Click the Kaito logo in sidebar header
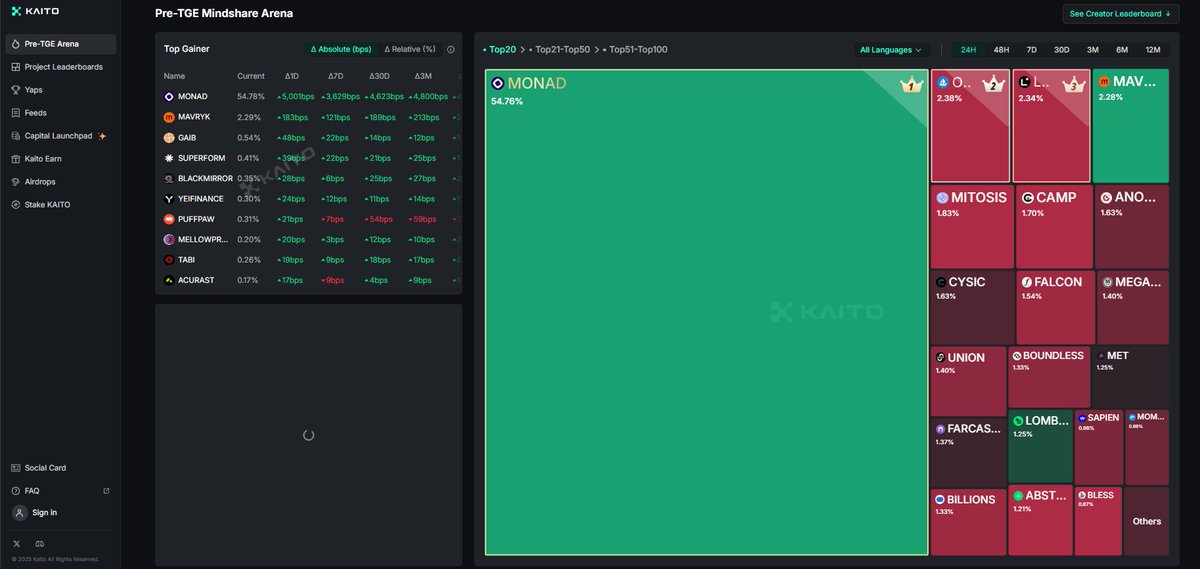This screenshot has height=569, width=1200. (x=35, y=11)
